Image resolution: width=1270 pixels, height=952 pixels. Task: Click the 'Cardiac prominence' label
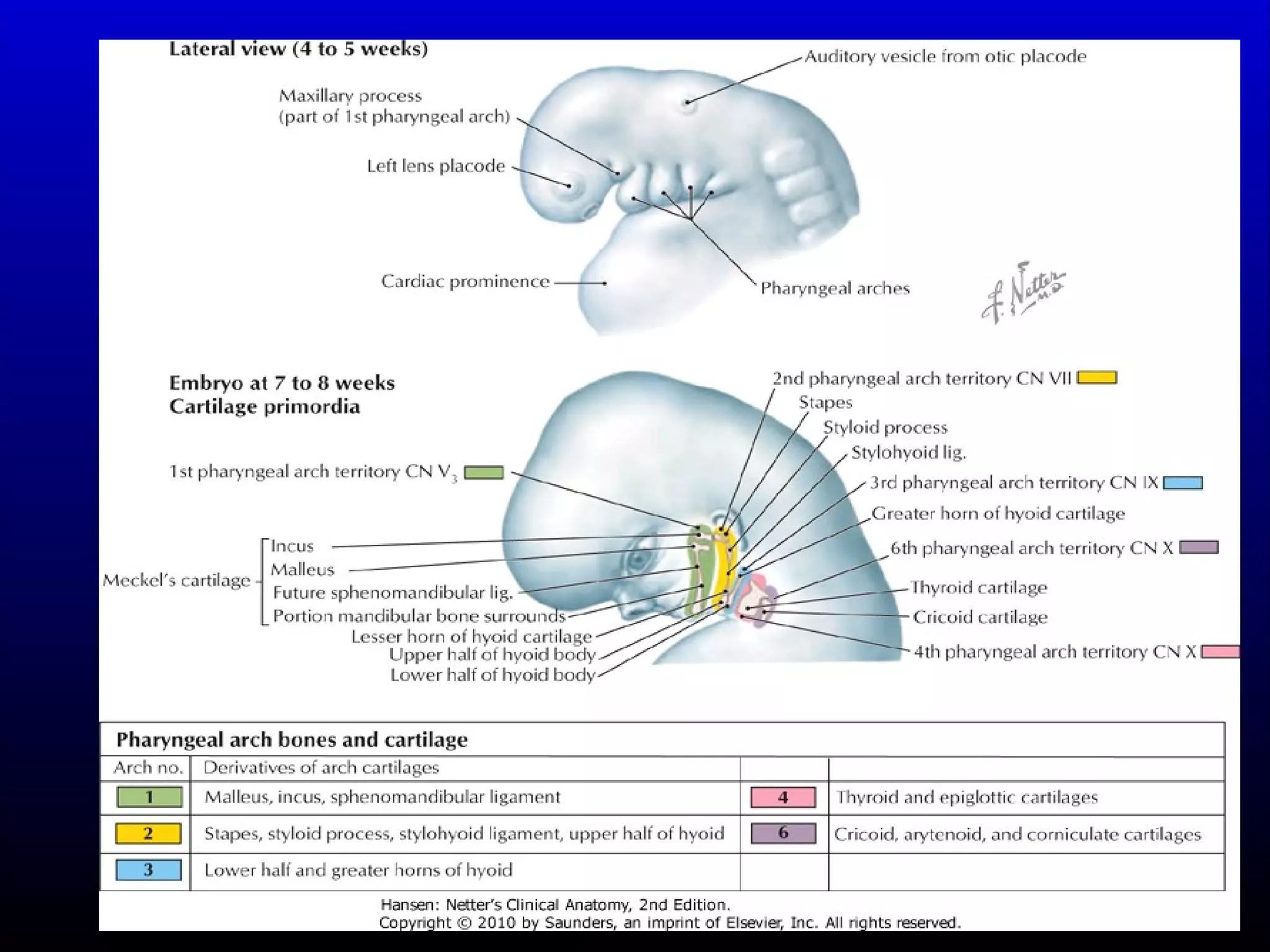coord(465,281)
